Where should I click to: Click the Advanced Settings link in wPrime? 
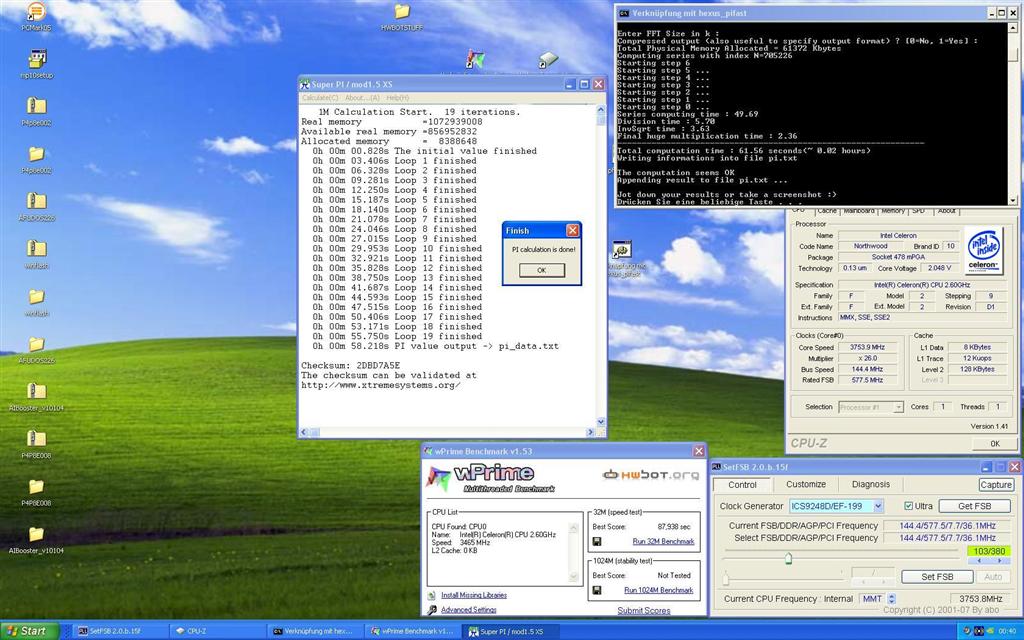pos(468,610)
